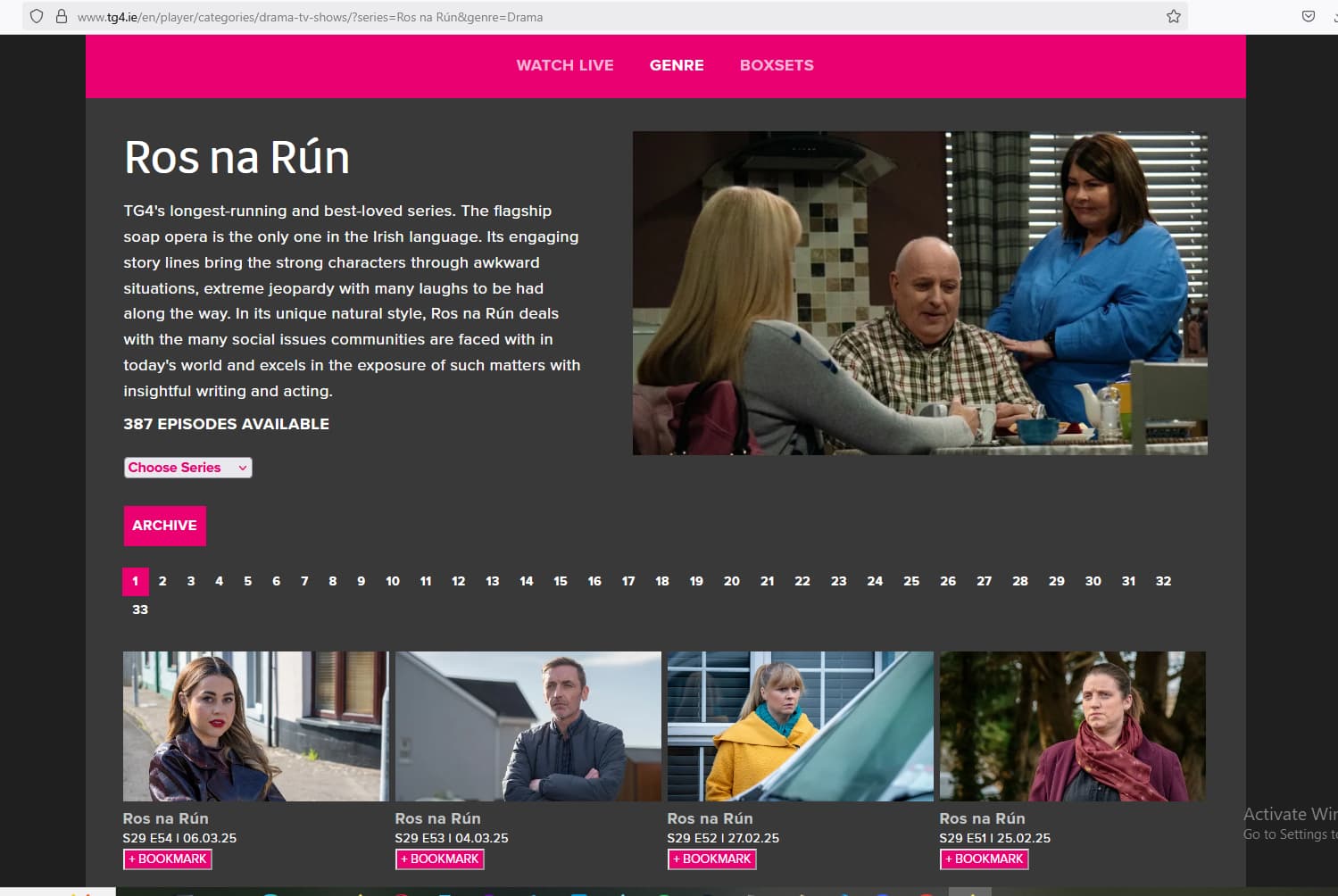Click the Ros na Rún title above S29 E52
This screenshot has width=1338, height=896.
[711, 818]
